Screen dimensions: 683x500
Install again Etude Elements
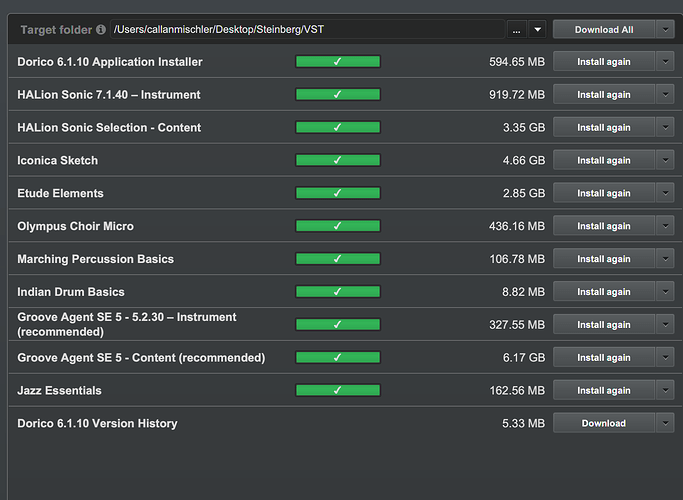coord(604,193)
